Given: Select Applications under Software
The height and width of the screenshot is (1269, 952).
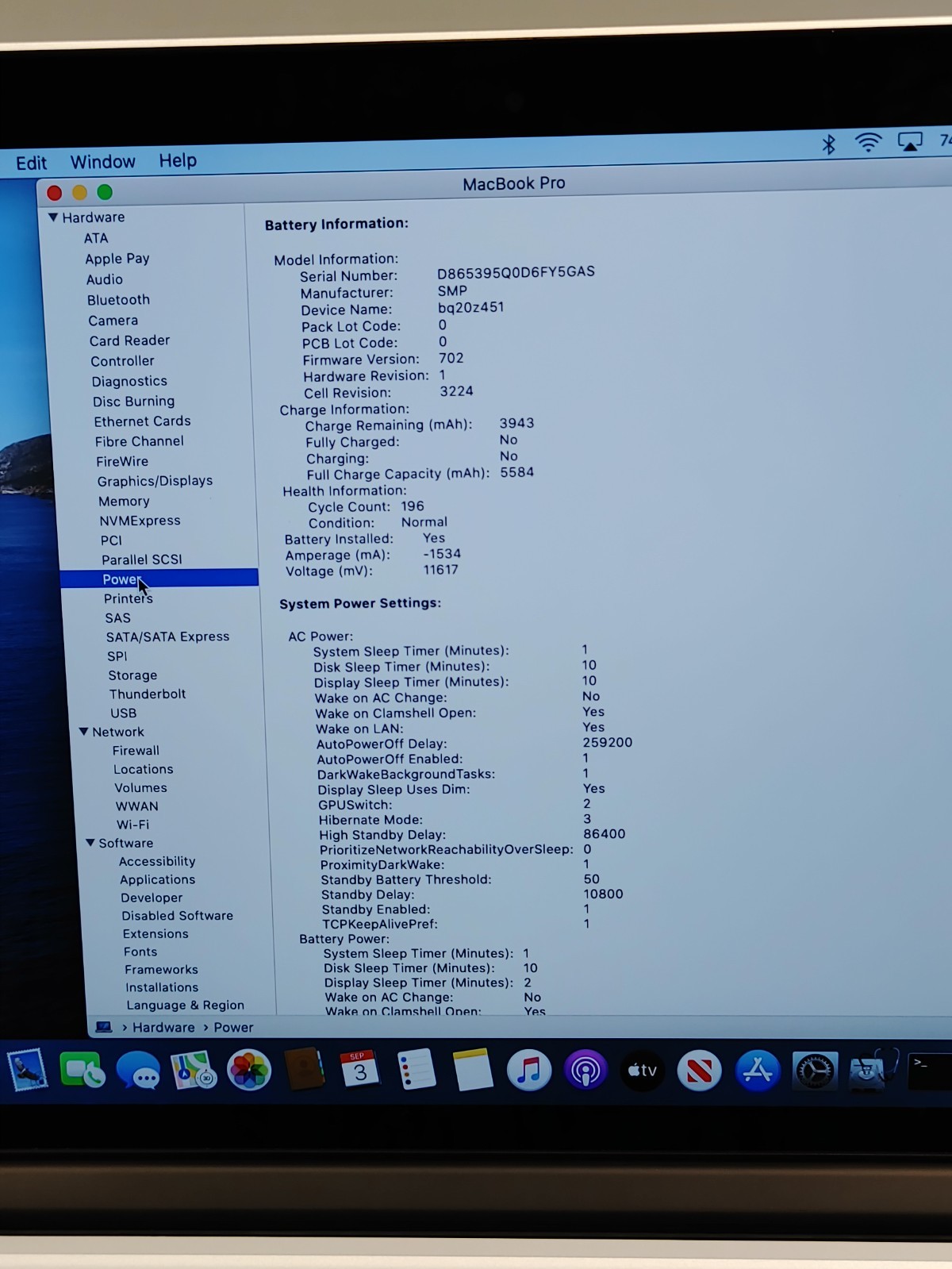Looking at the screenshot, I should (x=157, y=879).
